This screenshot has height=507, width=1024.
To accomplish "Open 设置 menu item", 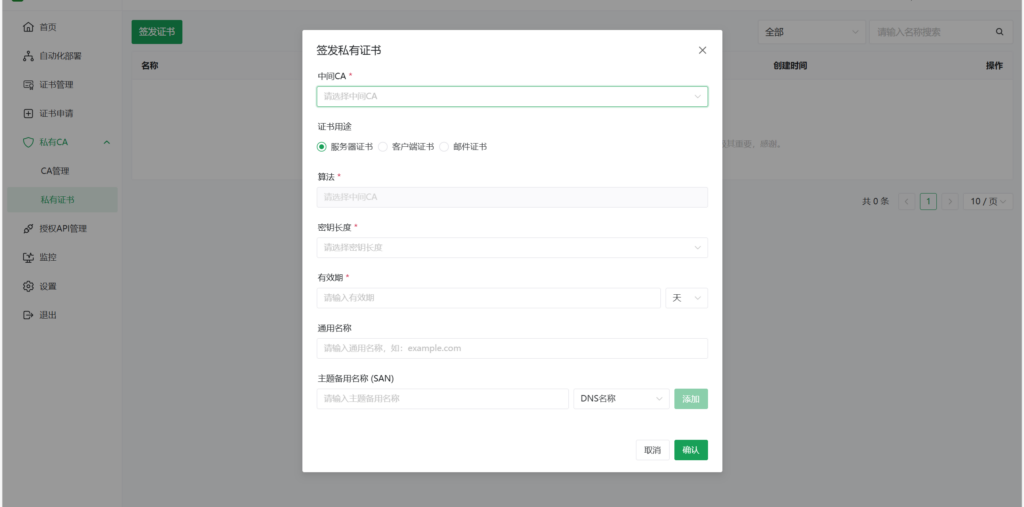I will [63, 286].
